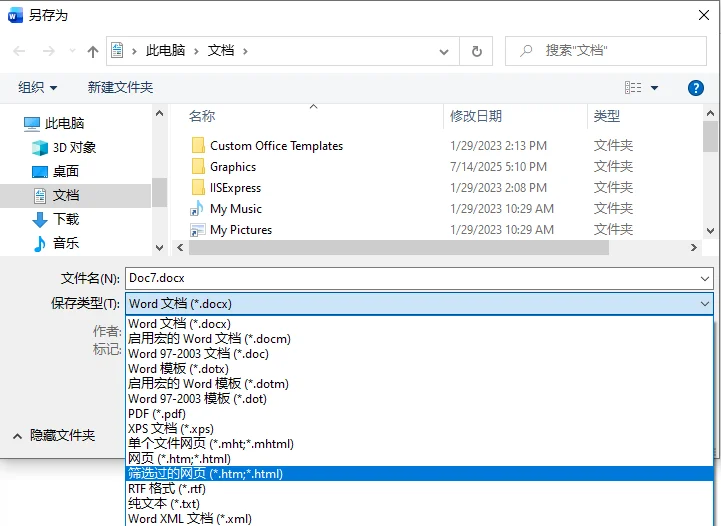Choose Word 97-2003 模板 (*.dot)
The height and width of the screenshot is (526, 721).
(x=419, y=399)
